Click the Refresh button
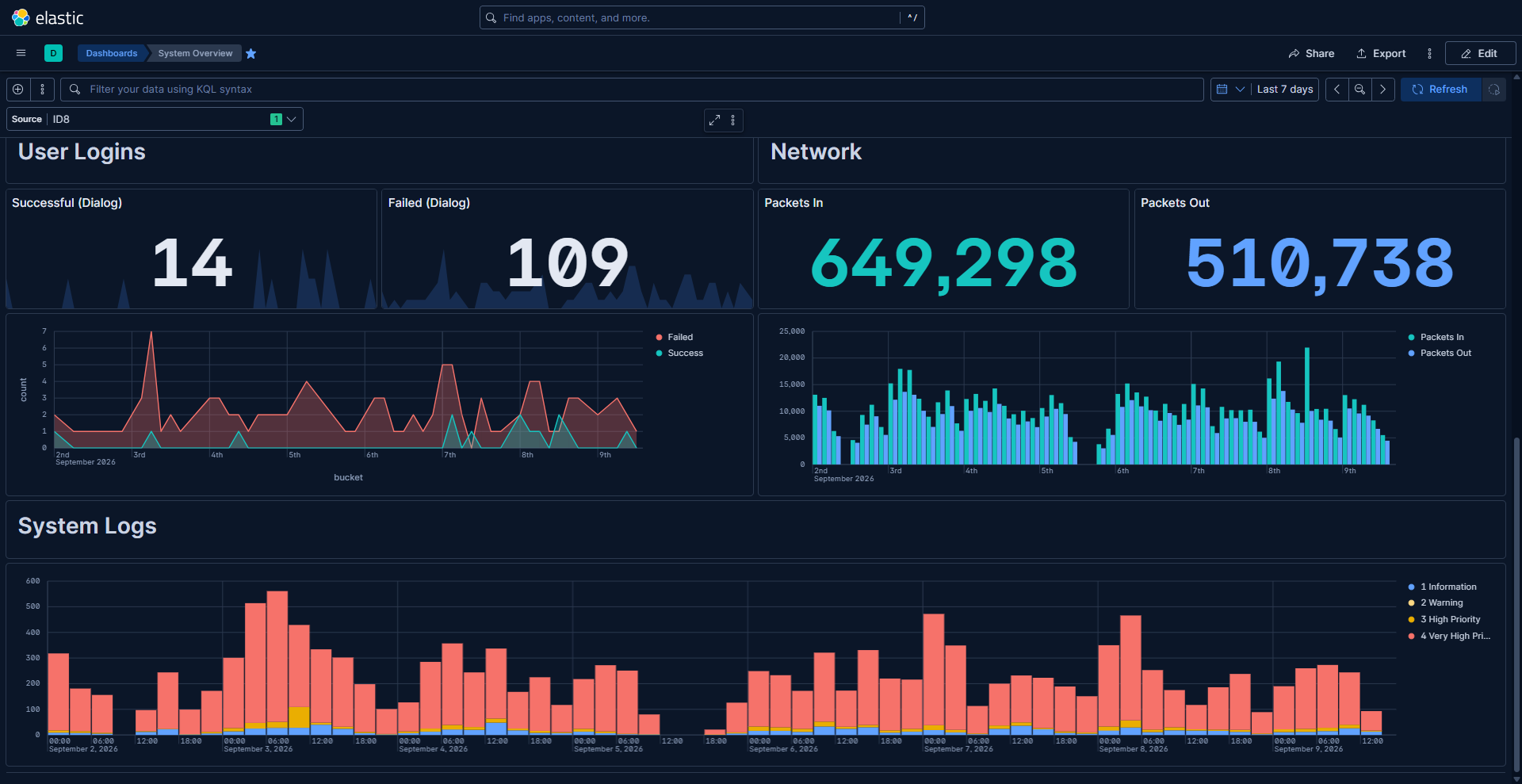 (1440, 89)
